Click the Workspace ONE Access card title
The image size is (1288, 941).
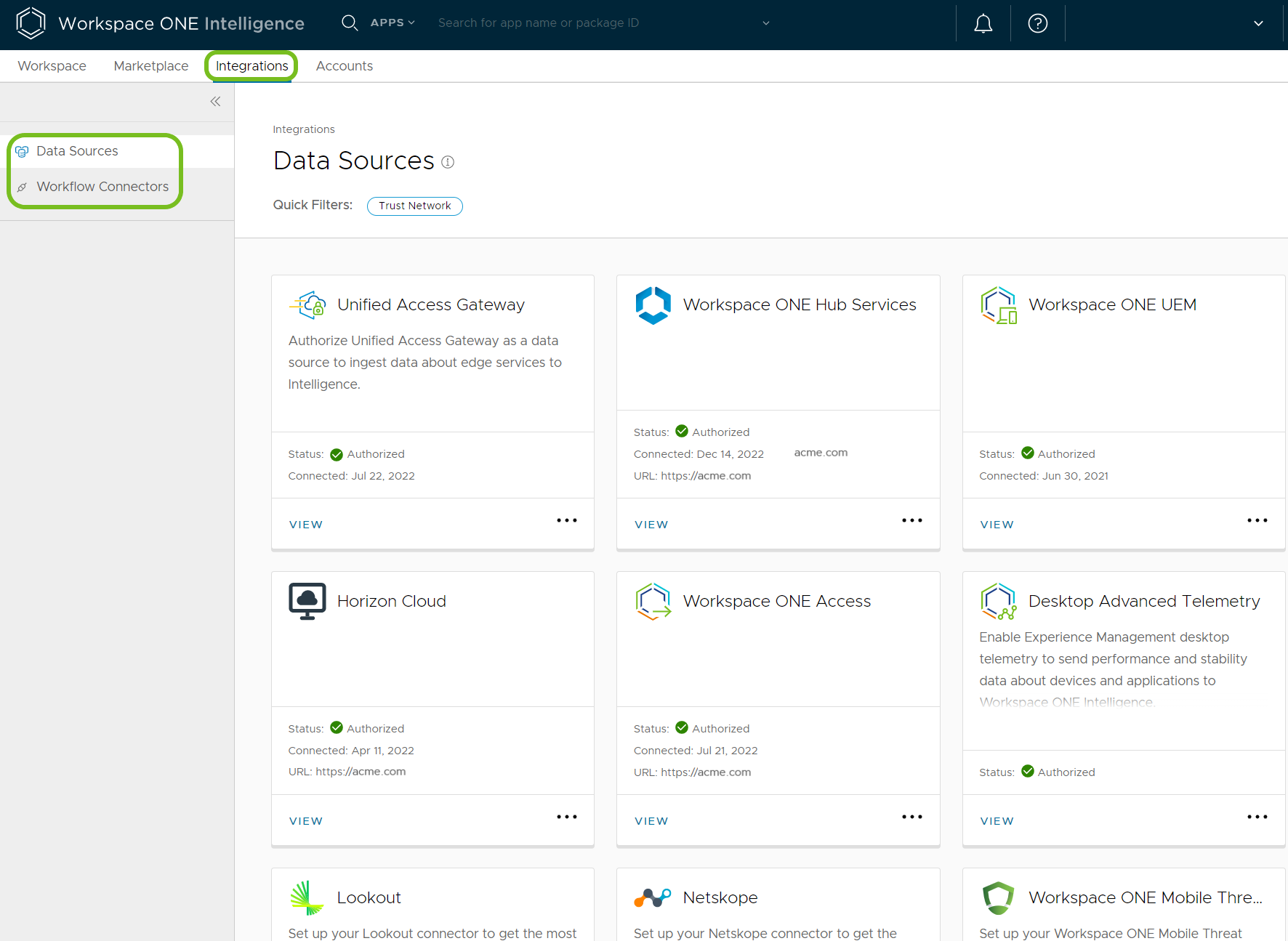pyautogui.click(x=777, y=602)
